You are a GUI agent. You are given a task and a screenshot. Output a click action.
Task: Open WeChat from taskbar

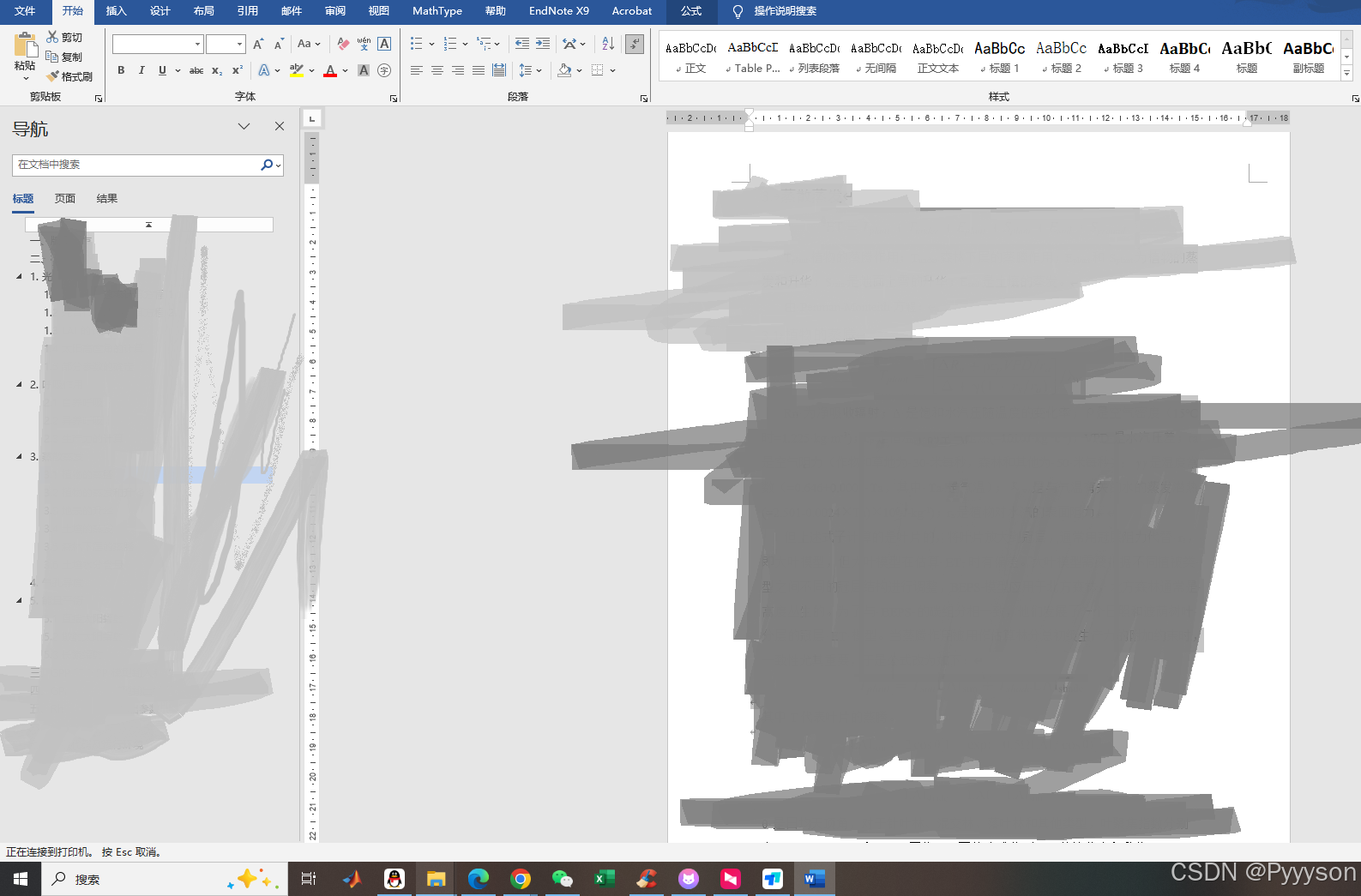pos(563,879)
